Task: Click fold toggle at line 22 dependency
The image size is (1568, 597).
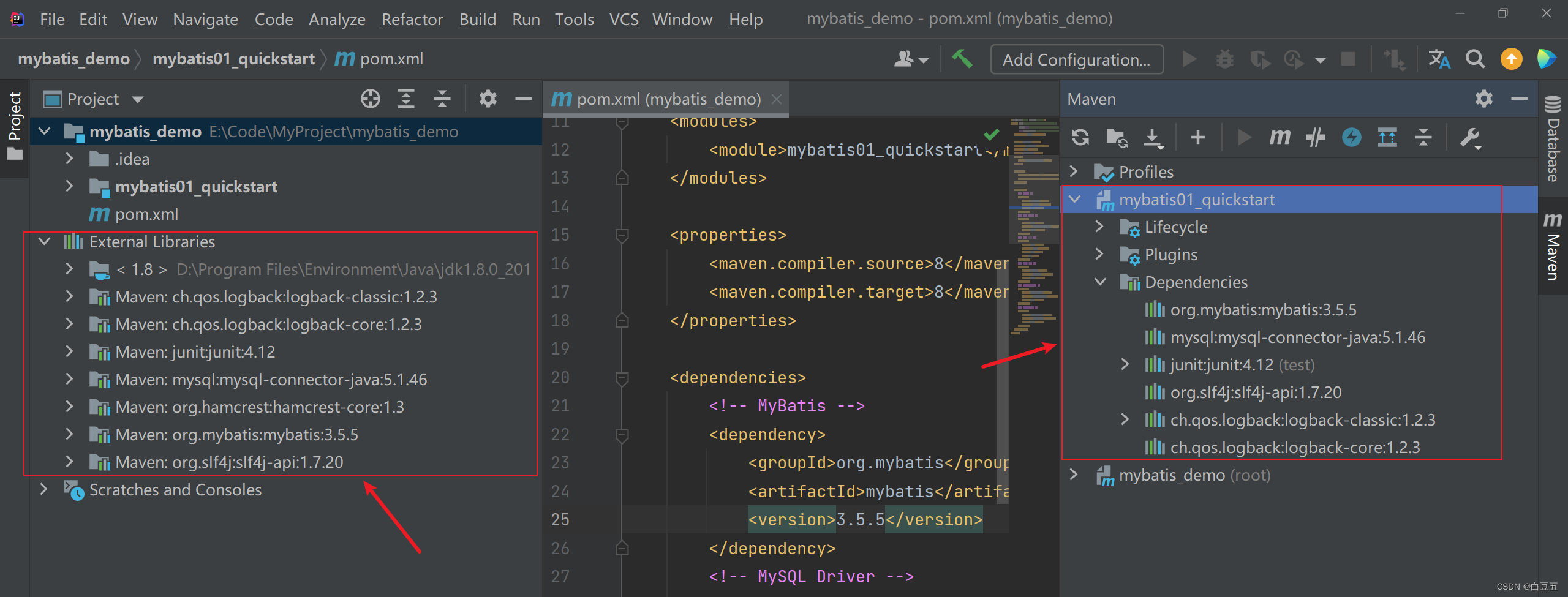Action: point(622,435)
